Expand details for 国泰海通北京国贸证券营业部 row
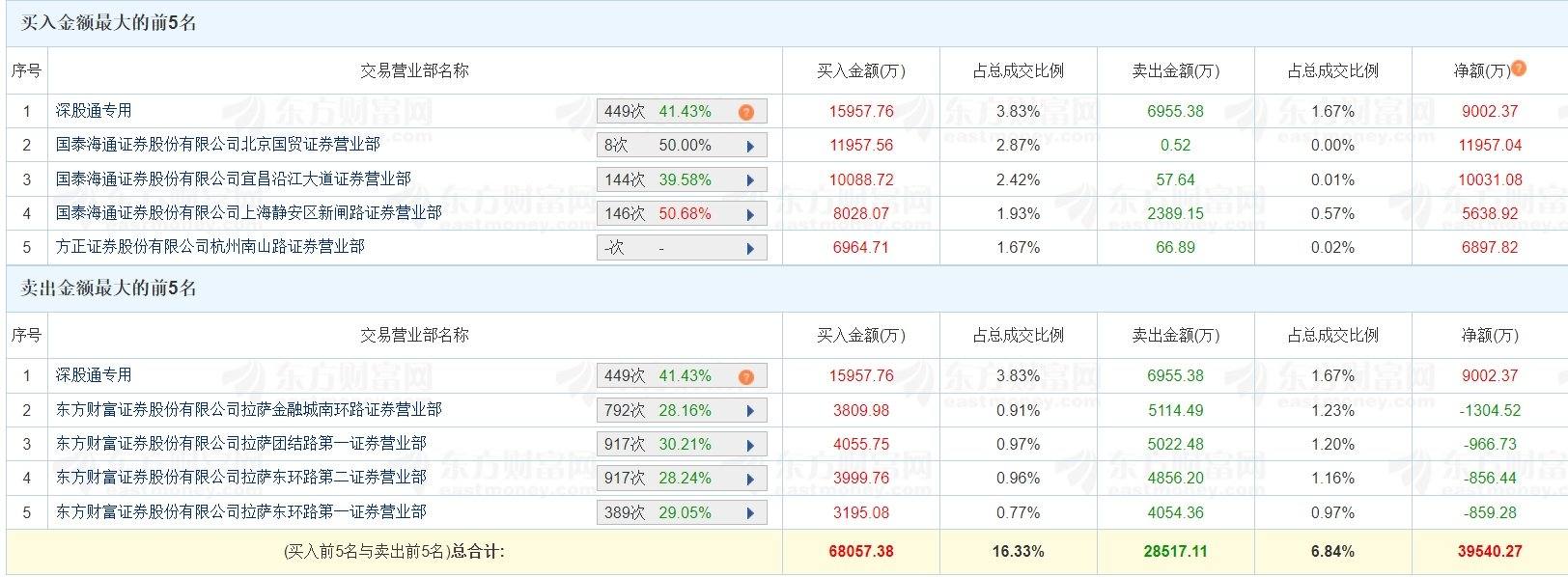The height and width of the screenshot is (577, 1568). [x=750, y=144]
